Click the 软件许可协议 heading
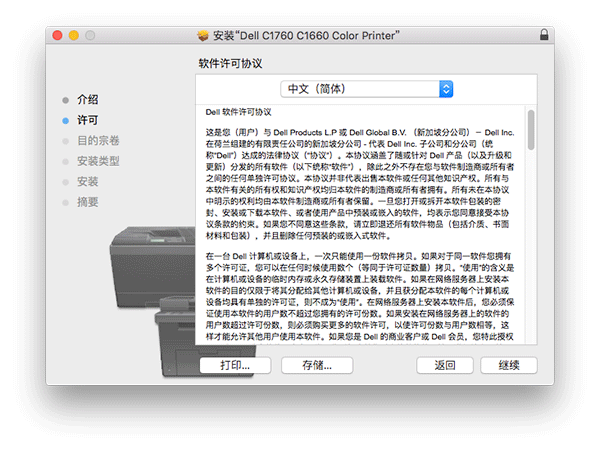Screen dimensions: 600x451 tap(230, 63)
